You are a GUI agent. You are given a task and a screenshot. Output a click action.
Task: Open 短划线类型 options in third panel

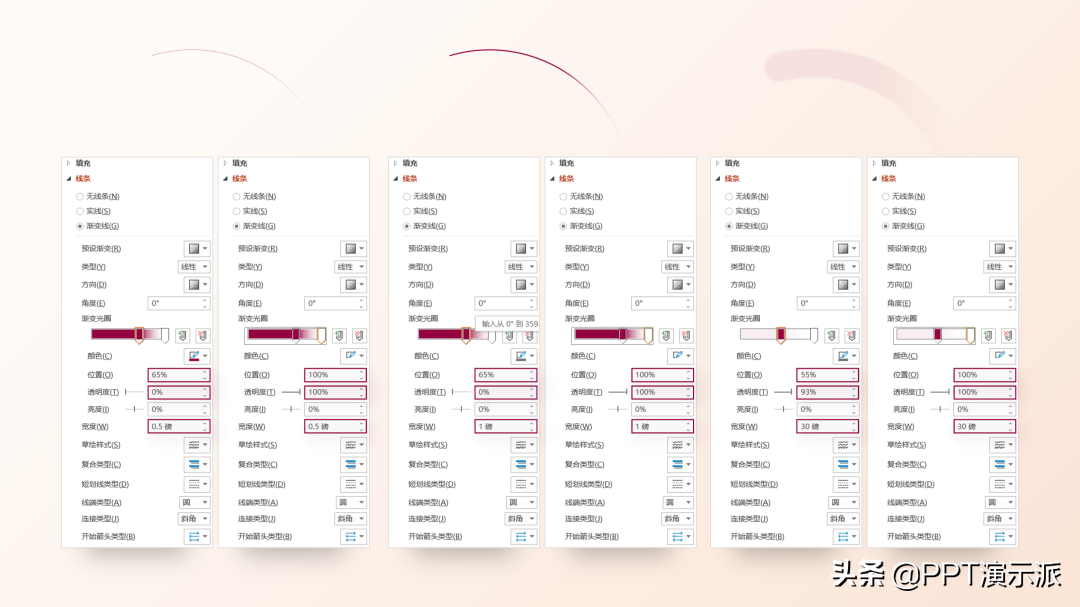524,484
